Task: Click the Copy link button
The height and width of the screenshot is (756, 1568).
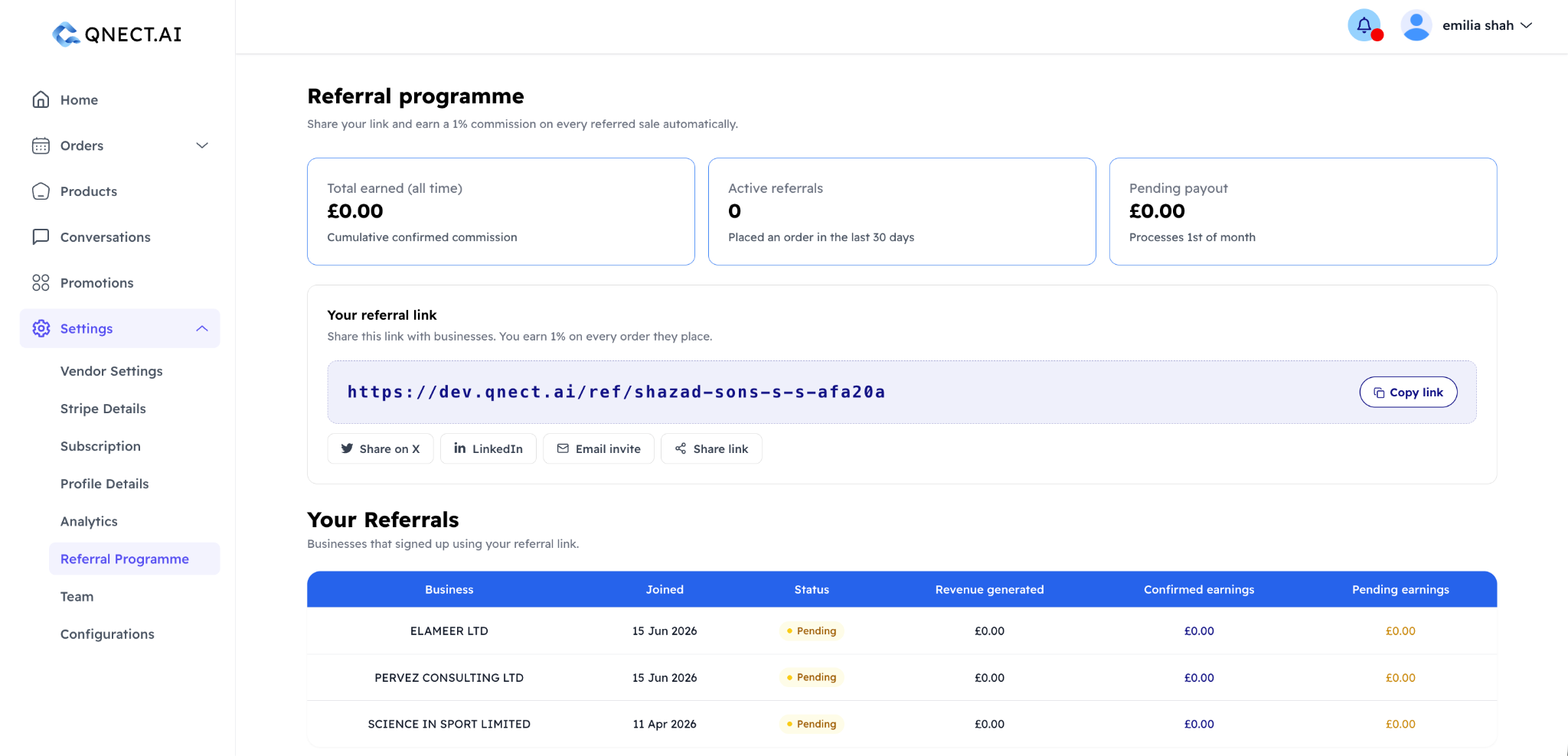Action: [1408, 392]
